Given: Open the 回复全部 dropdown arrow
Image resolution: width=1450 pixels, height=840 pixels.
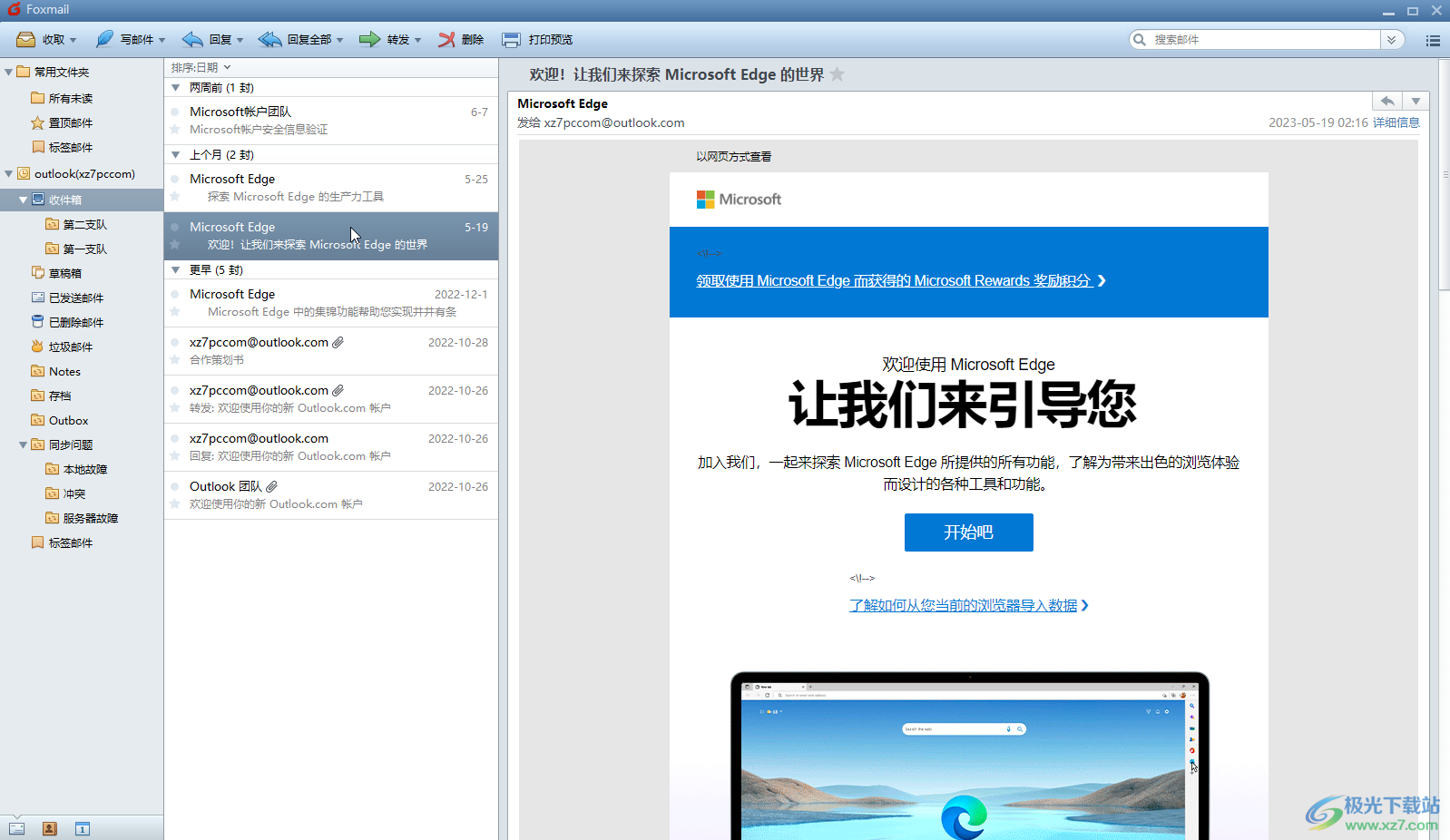Looking at the screenshot, I should pyautogui.click(x=340, y=40).
